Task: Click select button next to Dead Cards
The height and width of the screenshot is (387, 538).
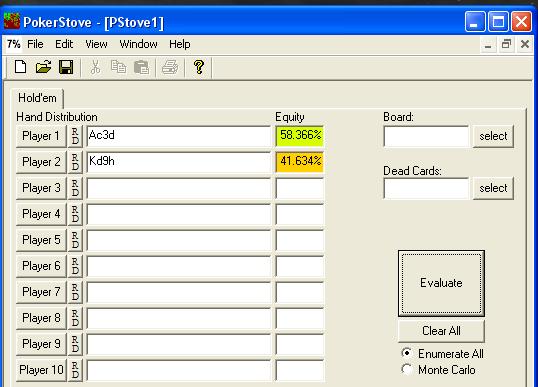Action: coord(493,188)
